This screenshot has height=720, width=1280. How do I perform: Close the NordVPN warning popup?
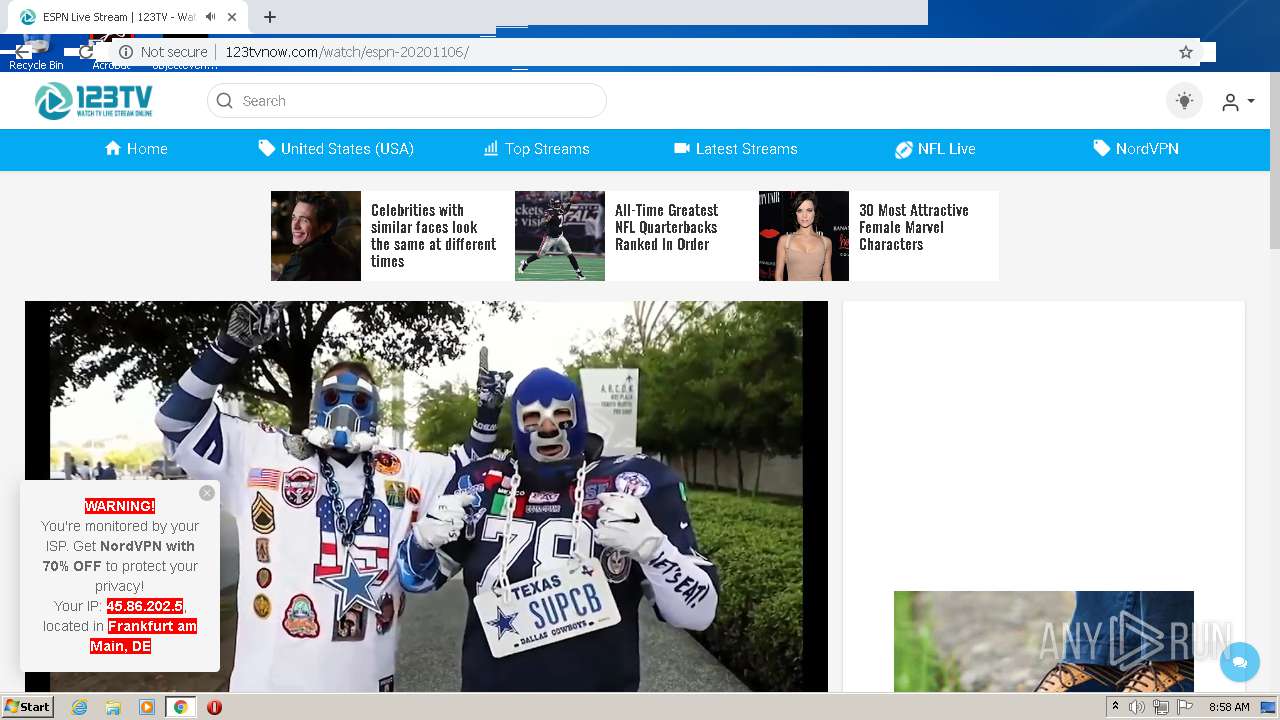coord(207,493)
